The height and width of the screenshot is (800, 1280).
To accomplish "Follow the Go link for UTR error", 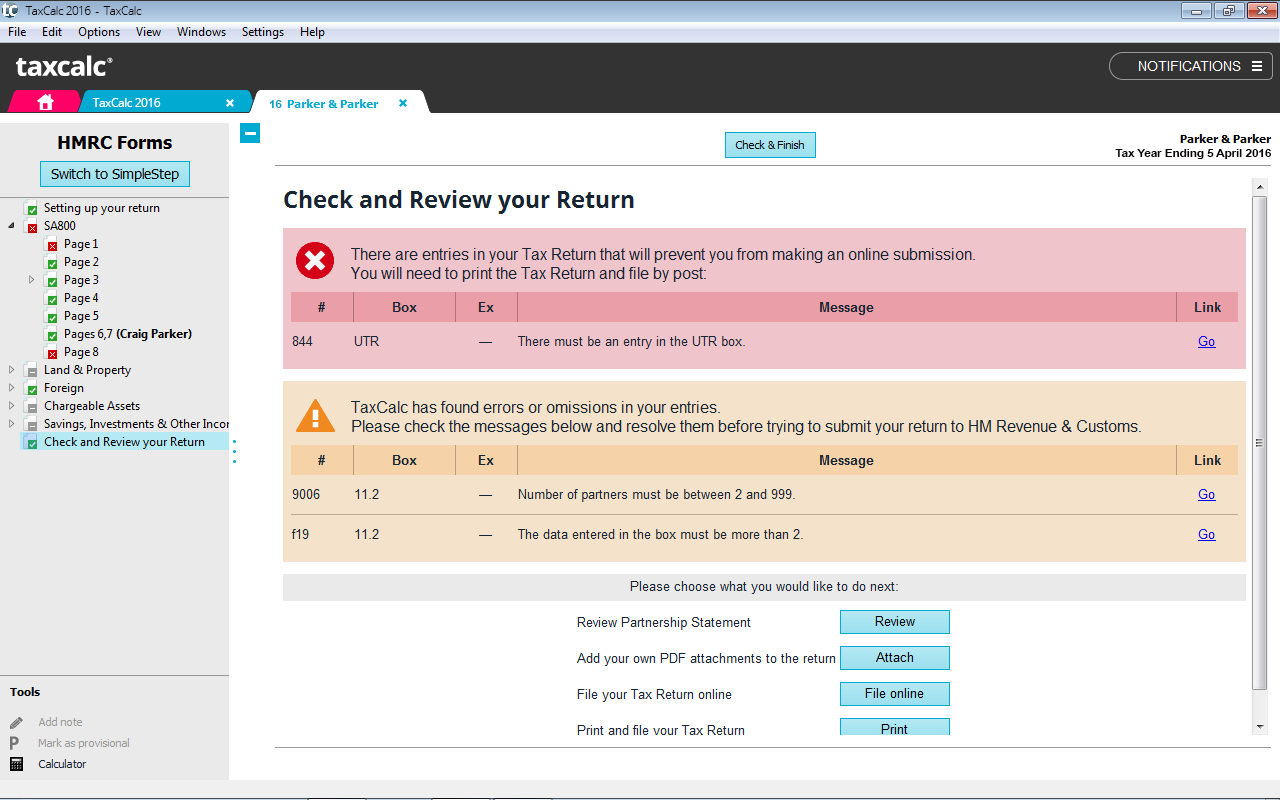I will (1206, 342).
